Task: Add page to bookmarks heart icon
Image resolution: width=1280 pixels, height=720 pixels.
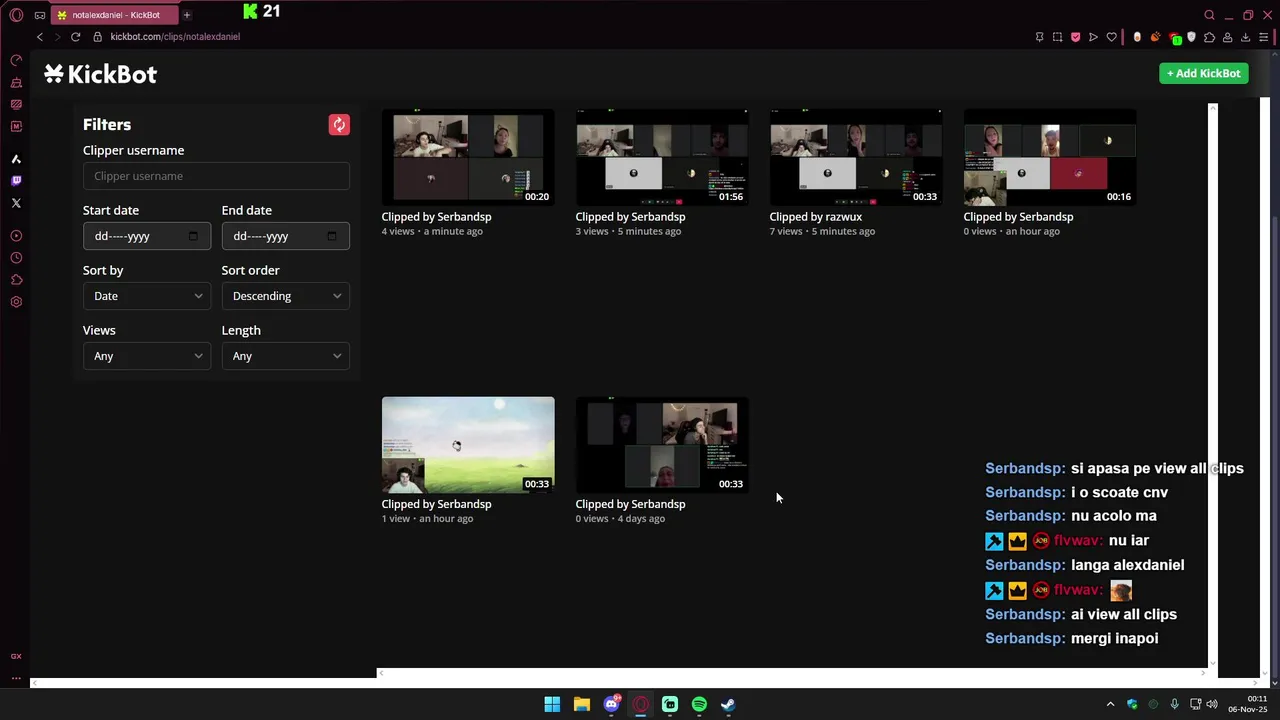Action: pyautogui.click(x=1111, y=37)
